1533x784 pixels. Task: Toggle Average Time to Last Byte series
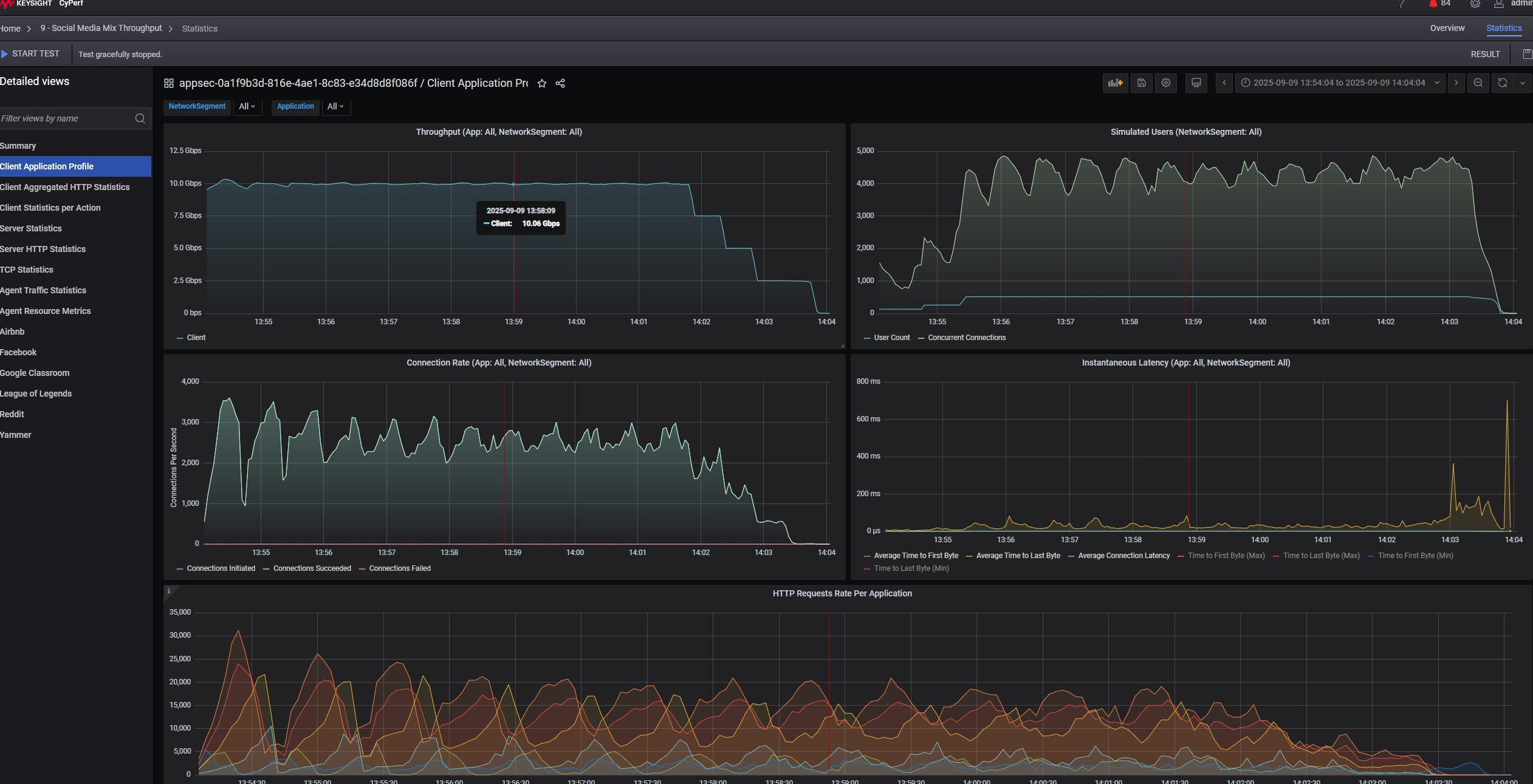tap(1018, 556)
